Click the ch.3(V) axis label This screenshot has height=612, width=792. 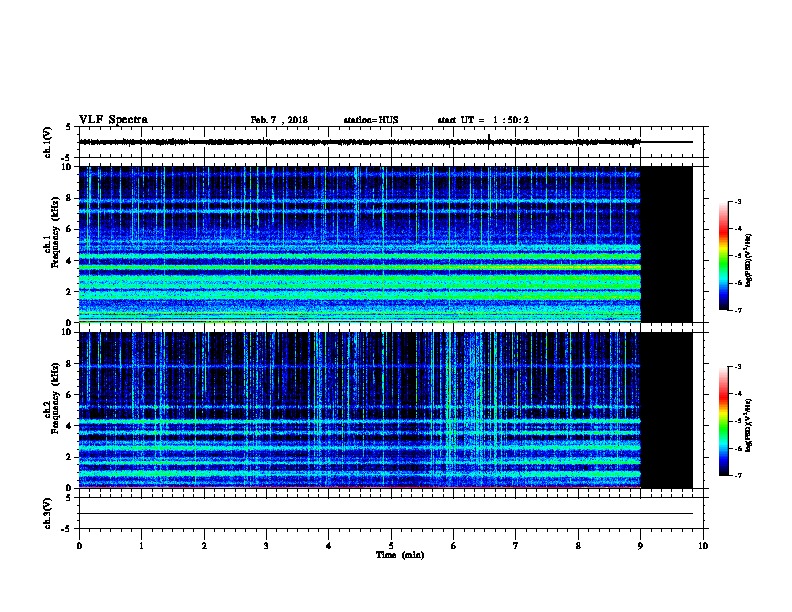tap(47, 513)
